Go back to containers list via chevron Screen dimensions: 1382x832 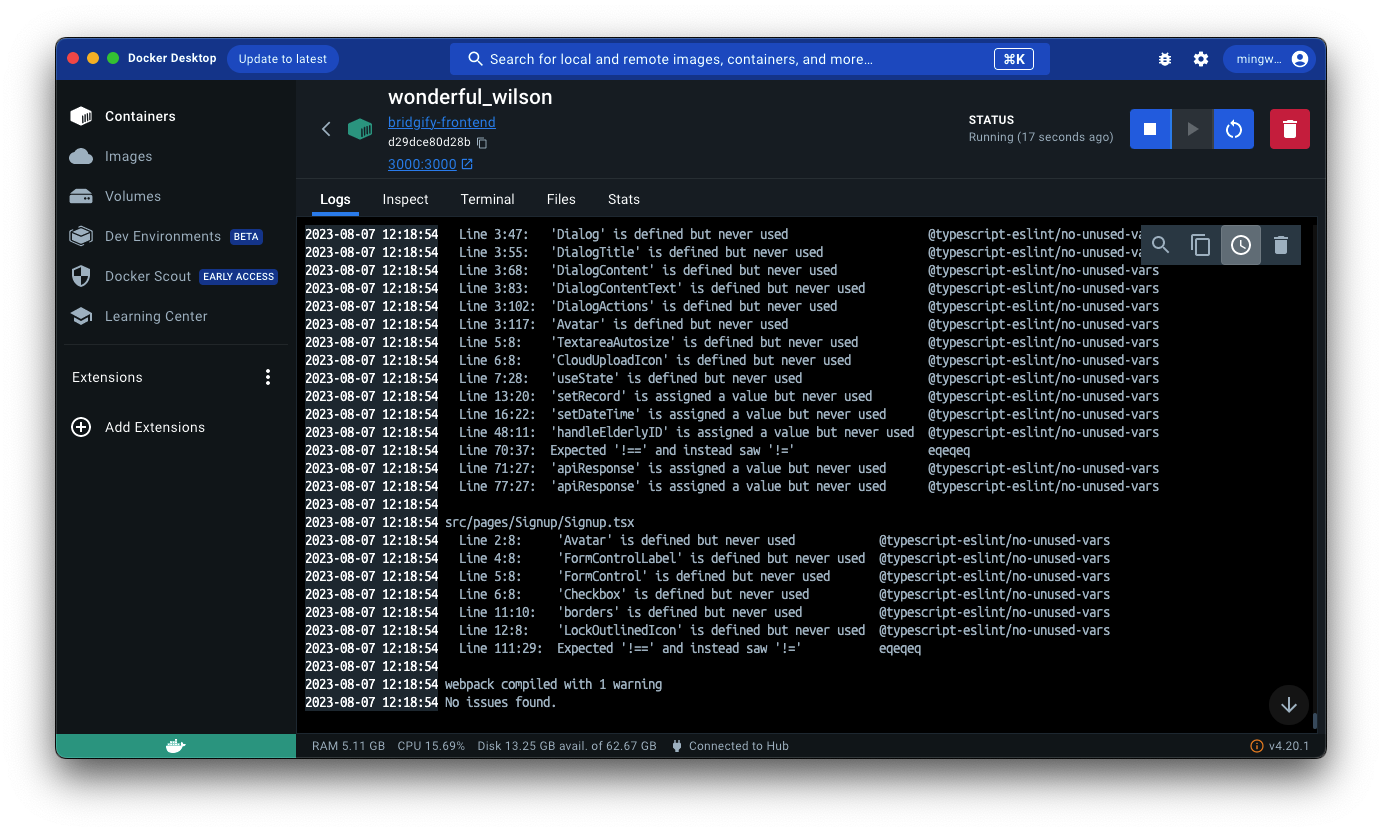coord(326,129)
